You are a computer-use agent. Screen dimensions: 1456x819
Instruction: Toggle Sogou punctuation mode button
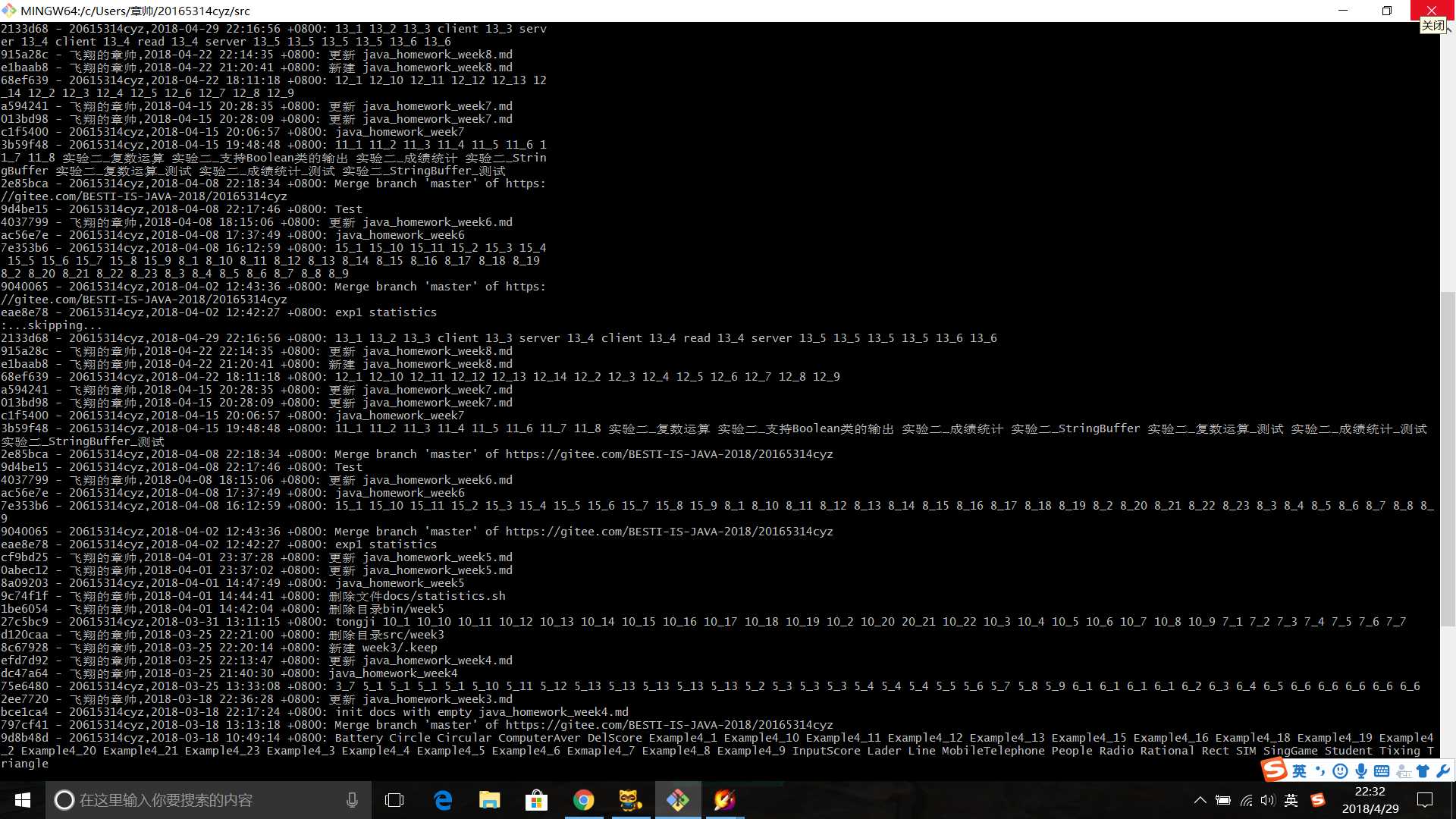(x=1320, y=771)
